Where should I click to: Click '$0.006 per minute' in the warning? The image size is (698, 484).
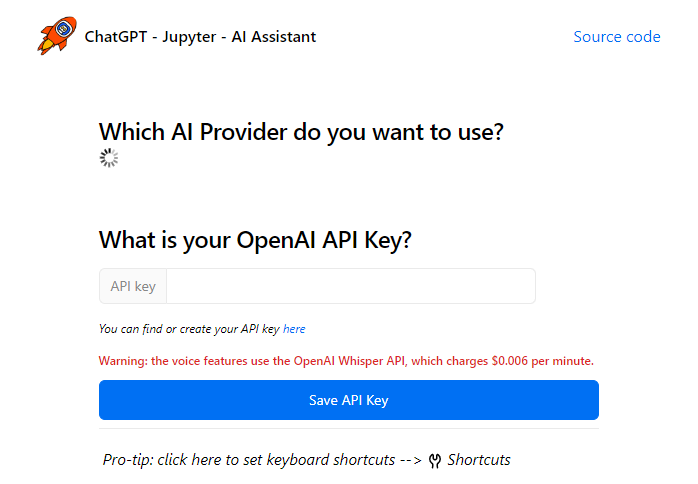pos(543,360)
